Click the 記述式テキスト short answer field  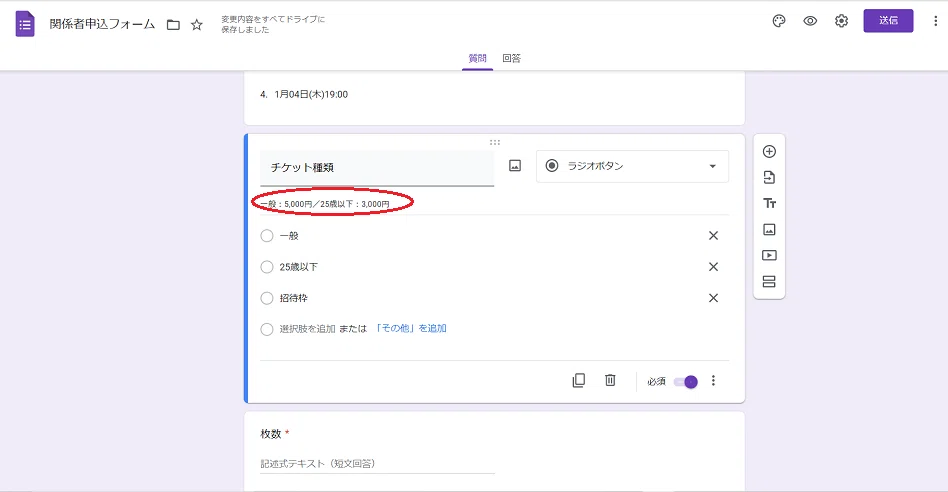[377, 464]
